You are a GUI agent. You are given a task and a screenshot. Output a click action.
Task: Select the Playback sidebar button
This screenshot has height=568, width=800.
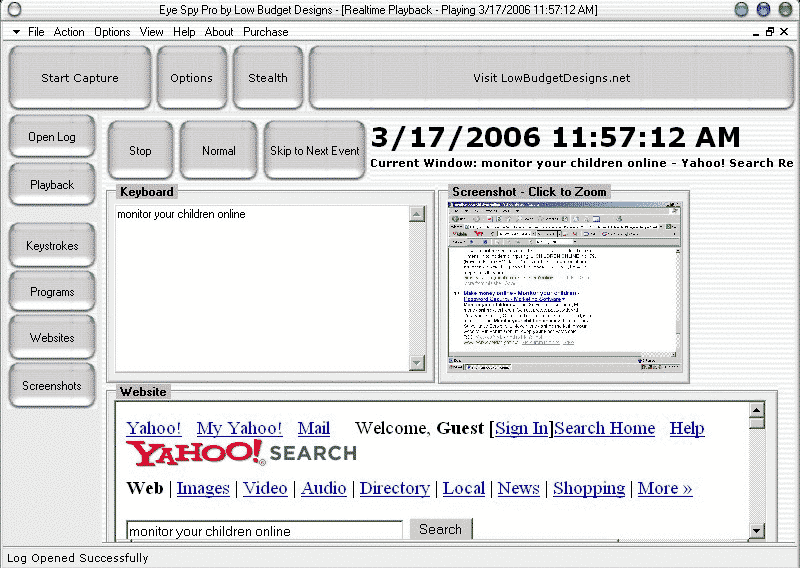click(x=52, y=184)
